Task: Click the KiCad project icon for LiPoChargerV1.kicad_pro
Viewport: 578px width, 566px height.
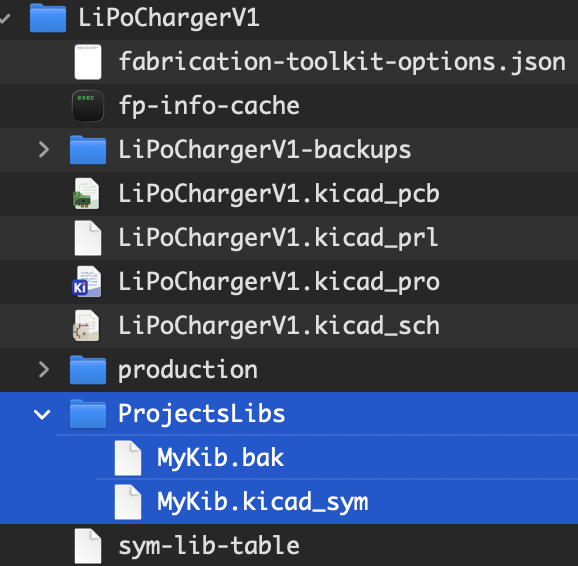Action: coord(86,281)
